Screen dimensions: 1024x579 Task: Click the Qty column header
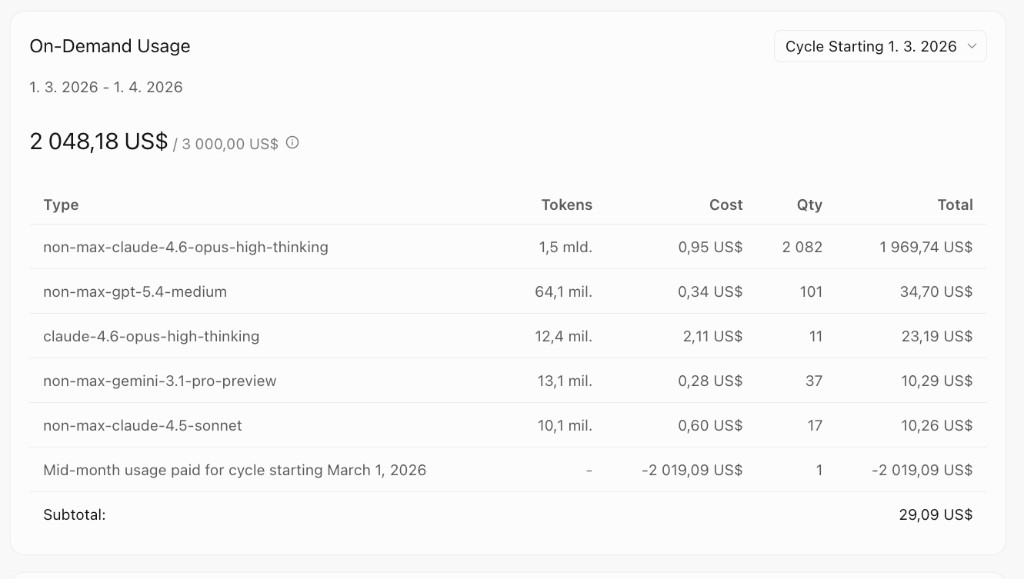[809, 204]
